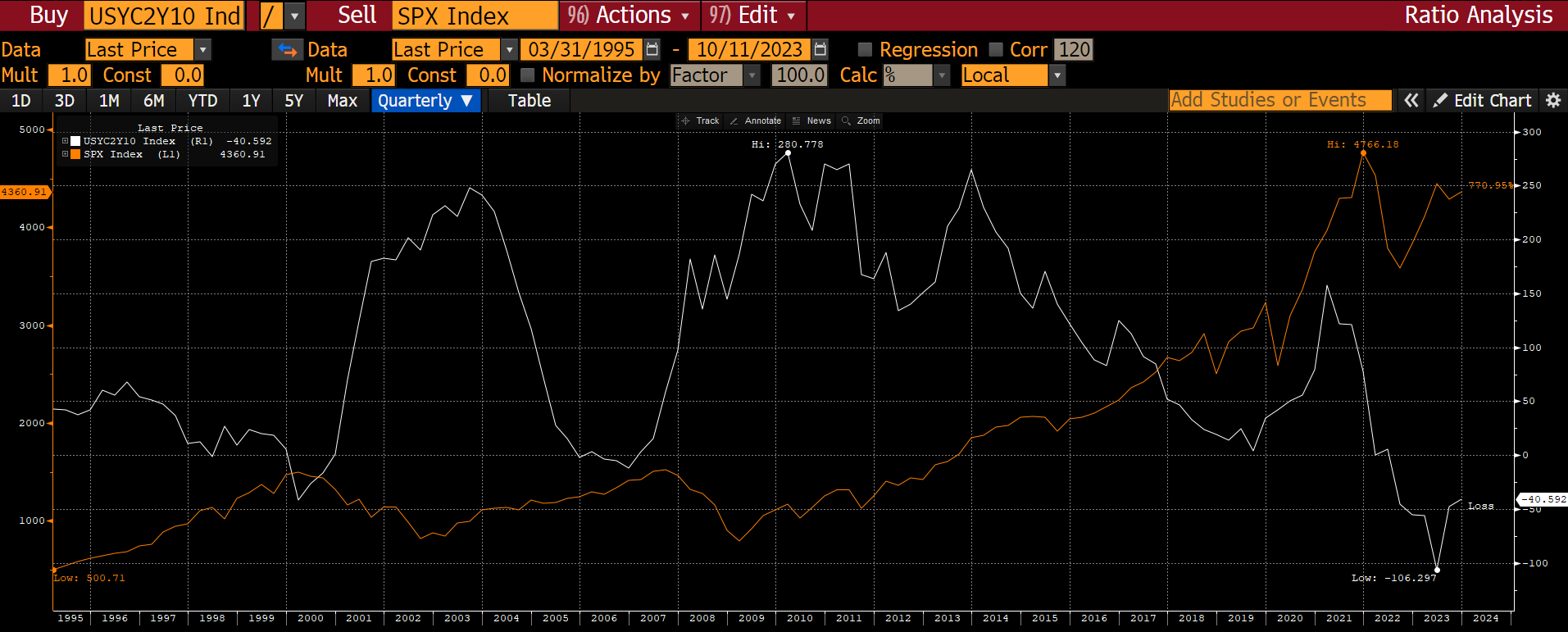This screenshot has width=1568, height=632.
Task: Enable the Corr checkbox
Action: point(996,50)
